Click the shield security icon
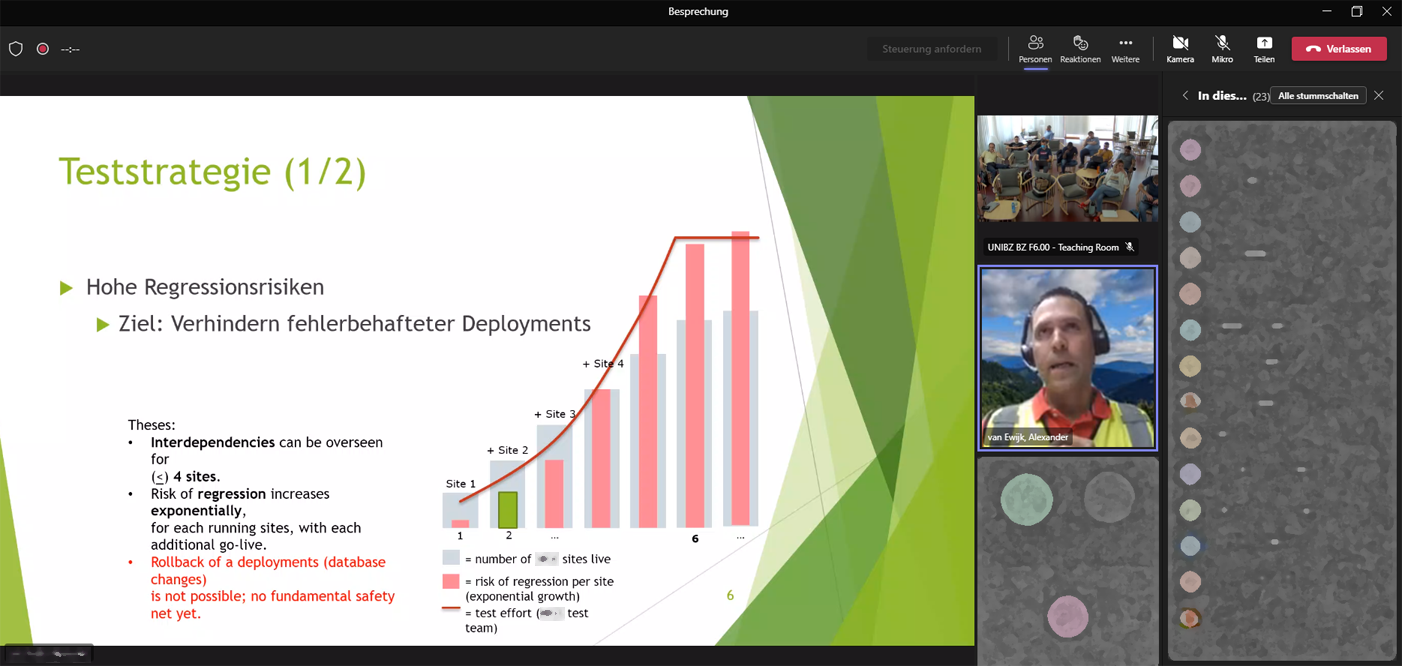Image resolution: width=1402 pixels, height=666 pixels. click(x=16, y=49)
